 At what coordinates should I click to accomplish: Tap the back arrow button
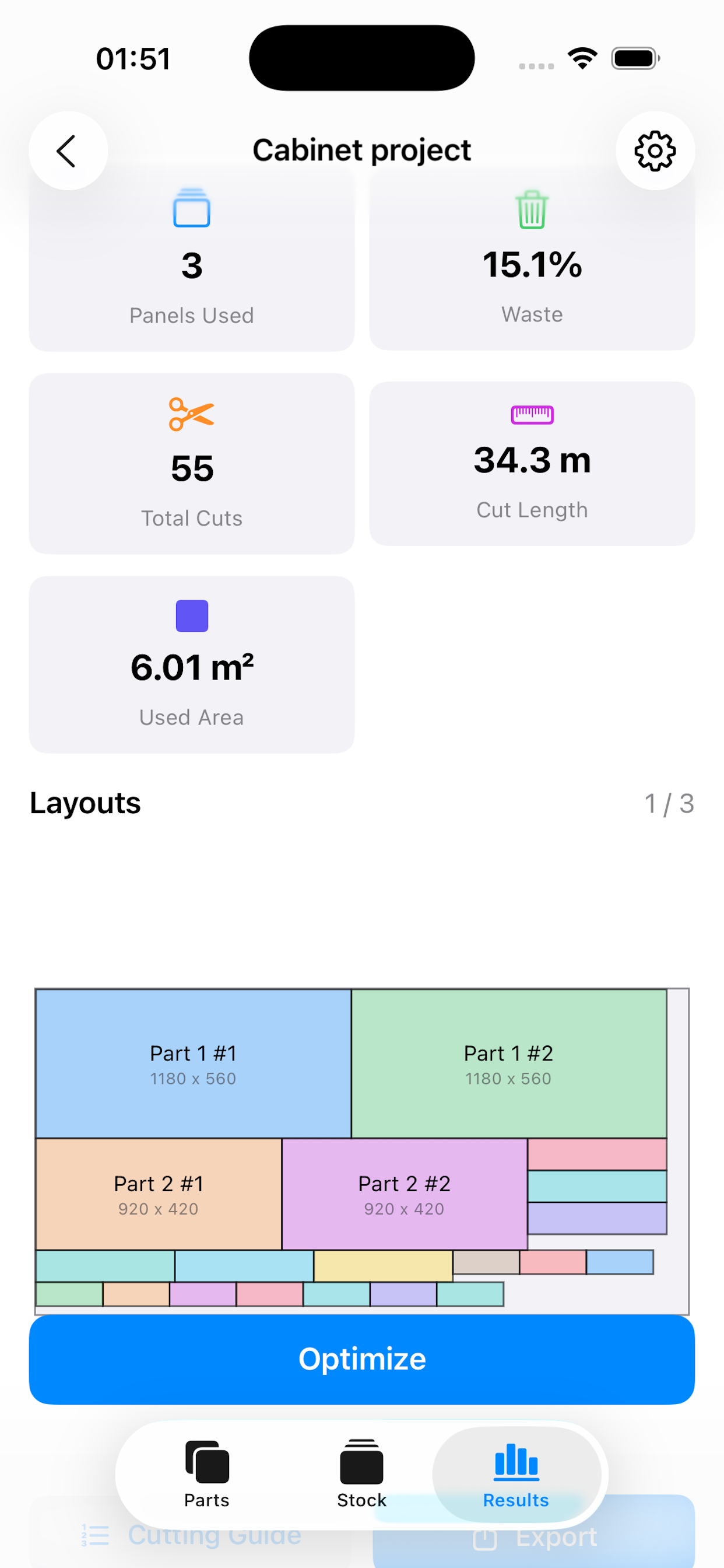[x=68, y=150]
